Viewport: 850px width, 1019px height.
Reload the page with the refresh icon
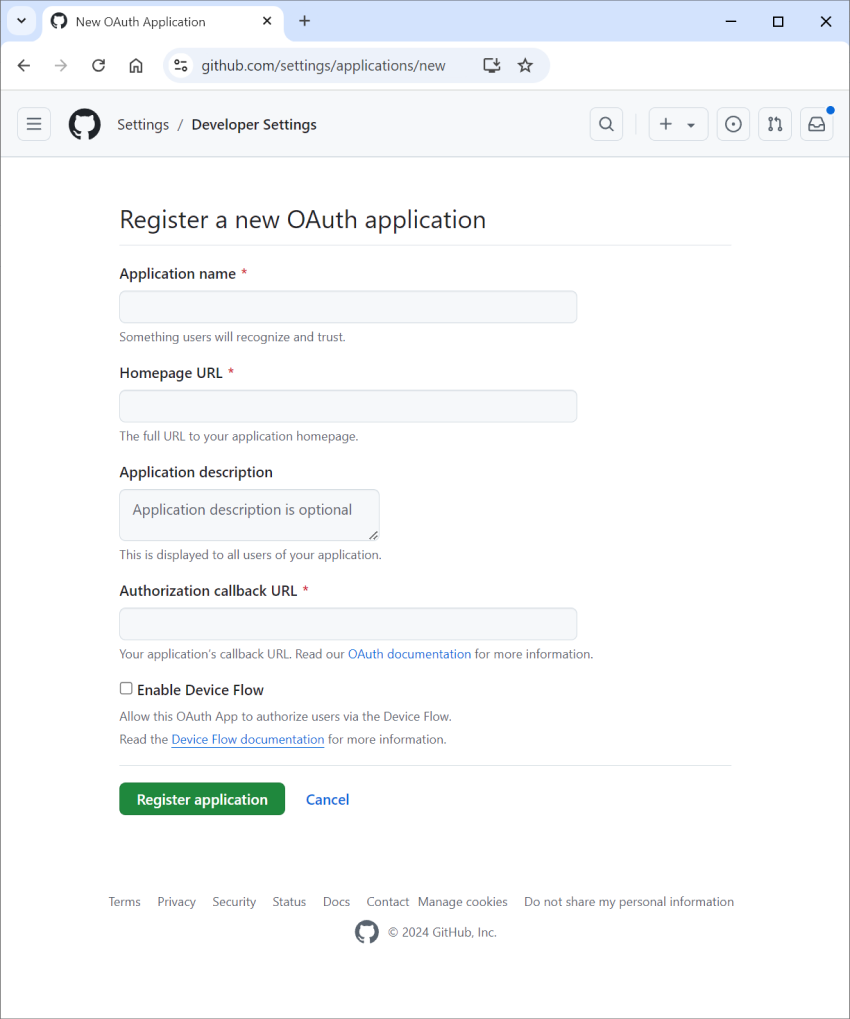pos(98,65)
